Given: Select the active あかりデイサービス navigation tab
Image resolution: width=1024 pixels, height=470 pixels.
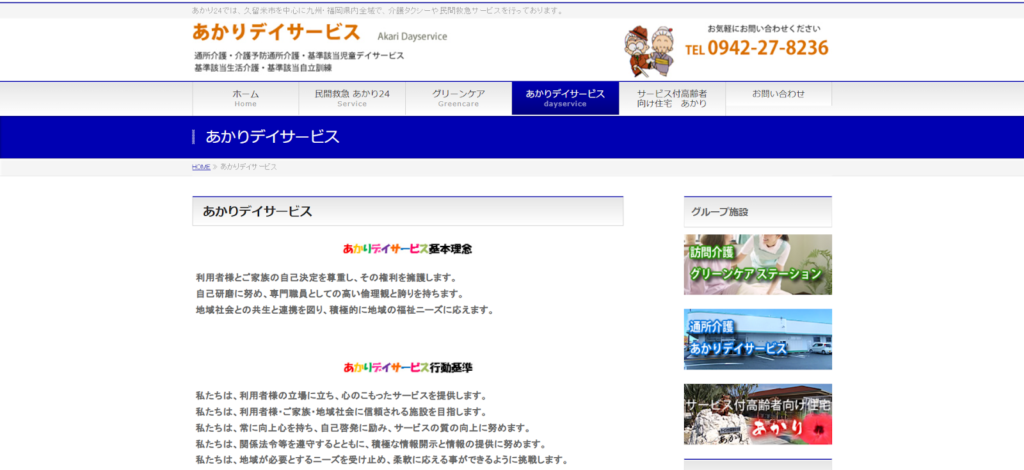Looking at the screenshot, I should point(565,98).
